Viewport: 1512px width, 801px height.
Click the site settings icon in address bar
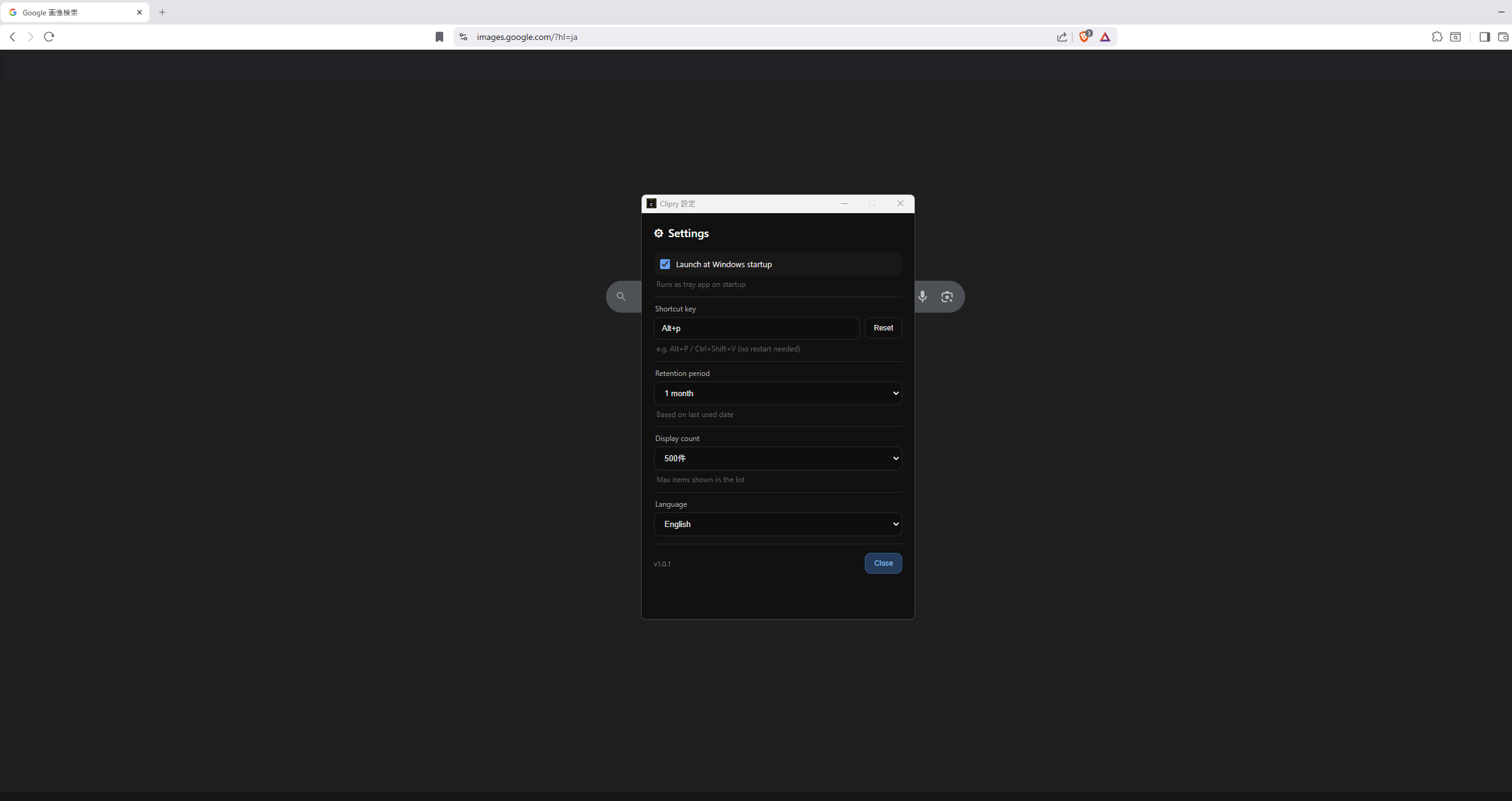pos(463,37)
